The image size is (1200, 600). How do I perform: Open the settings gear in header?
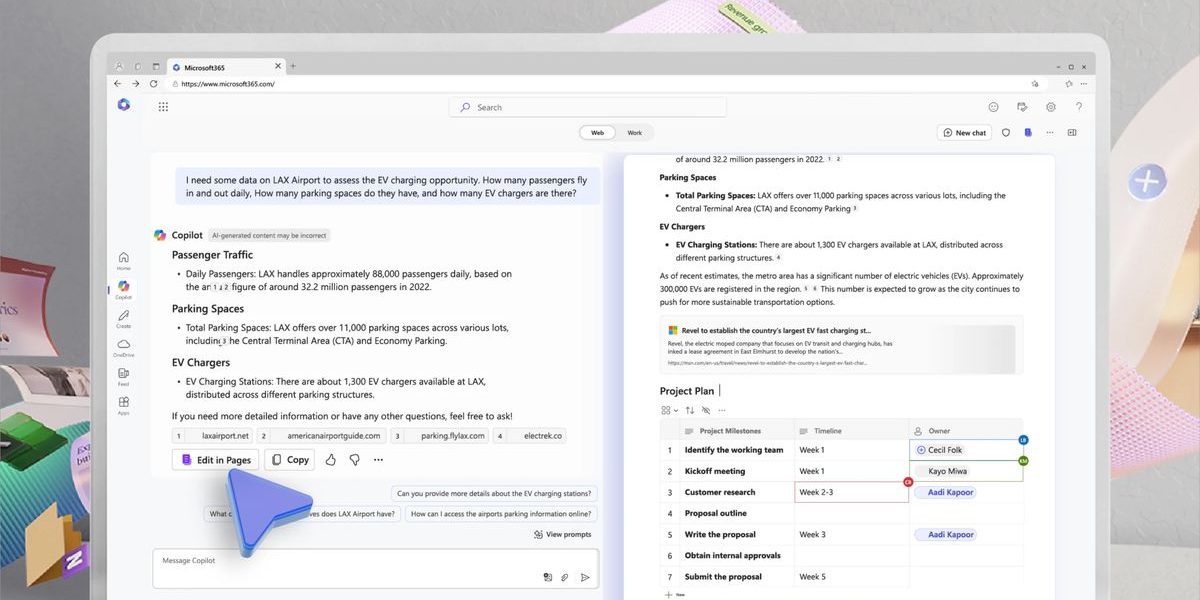[x=1051, y=107]
